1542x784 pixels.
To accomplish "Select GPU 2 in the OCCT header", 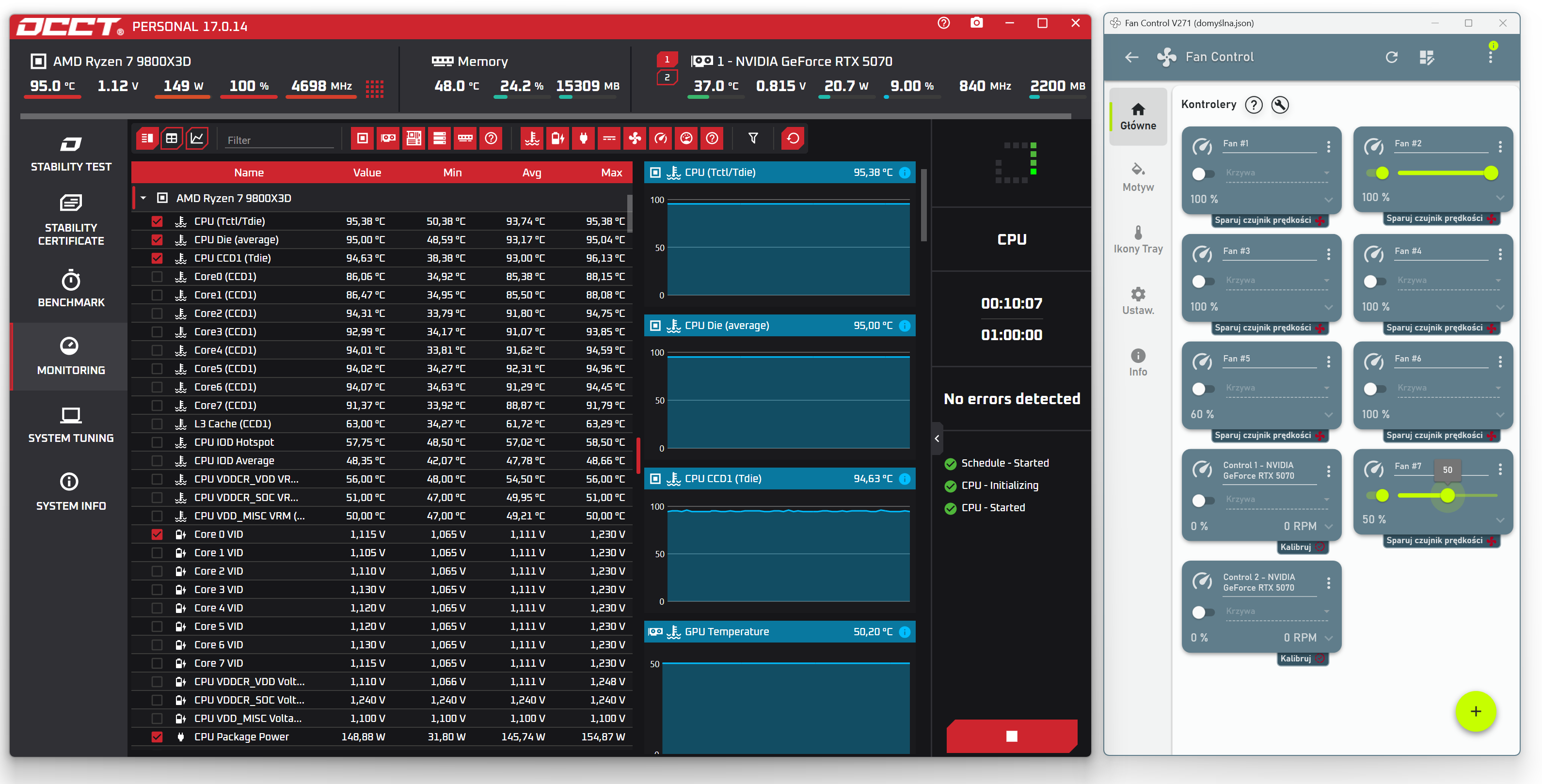I will point(667,78).
